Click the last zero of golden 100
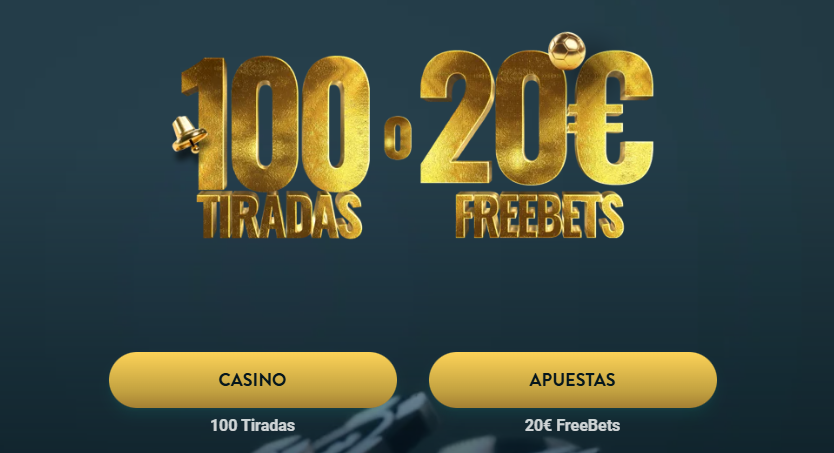834x453 pixels. pyautogui.click(x=336, y=123)
